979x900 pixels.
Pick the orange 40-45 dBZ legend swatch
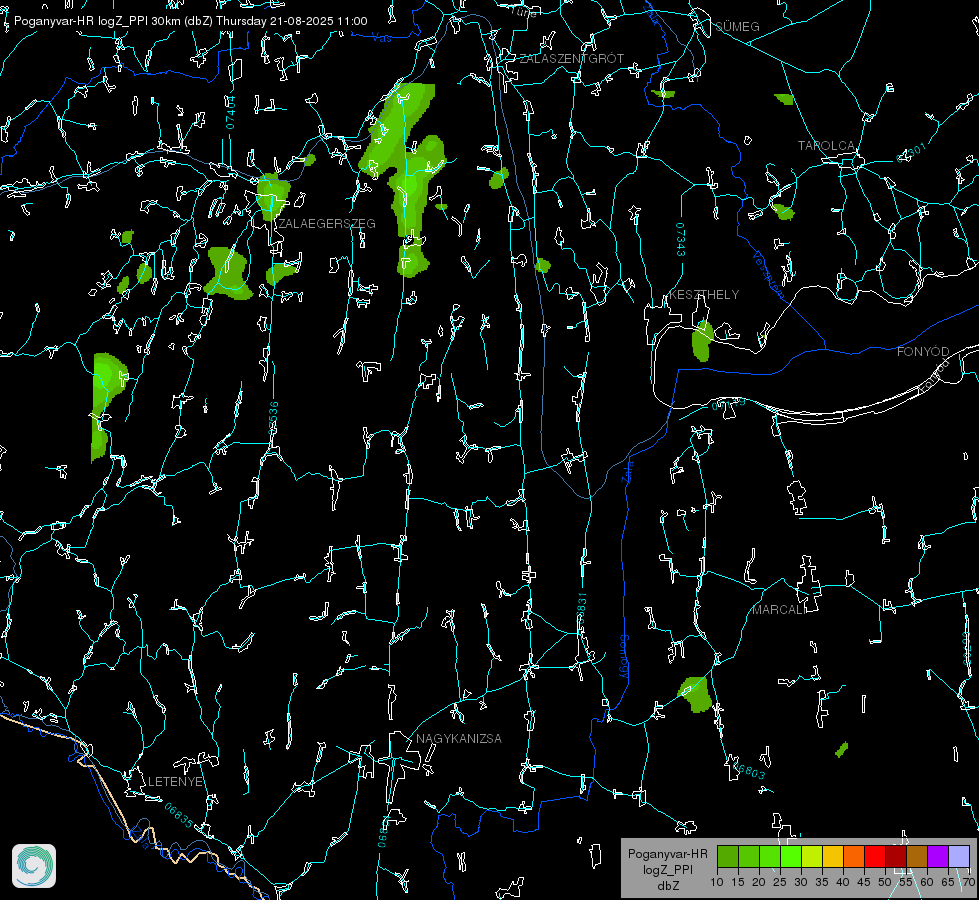point(854,856)
